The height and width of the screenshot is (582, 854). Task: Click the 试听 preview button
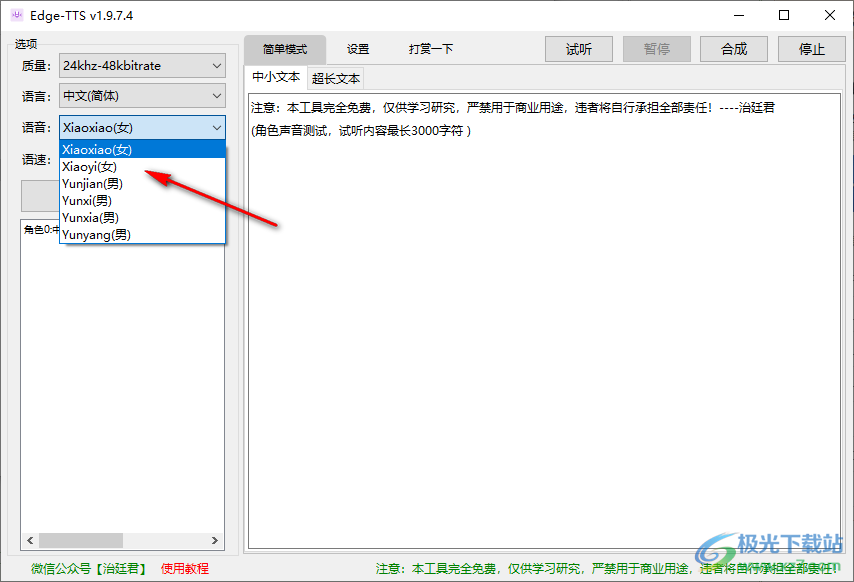click(579, 50)
